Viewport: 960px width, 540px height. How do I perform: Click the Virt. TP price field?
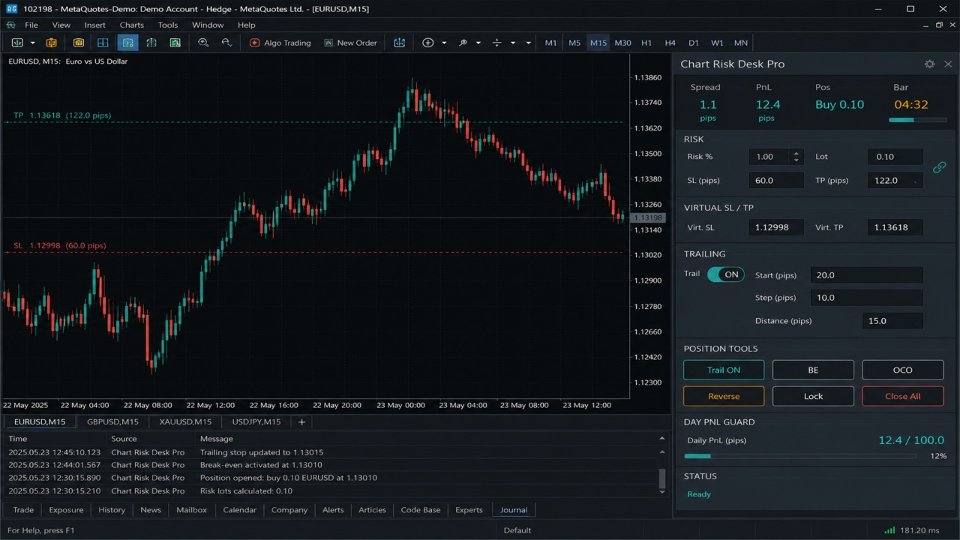click(x=895, y=227)
